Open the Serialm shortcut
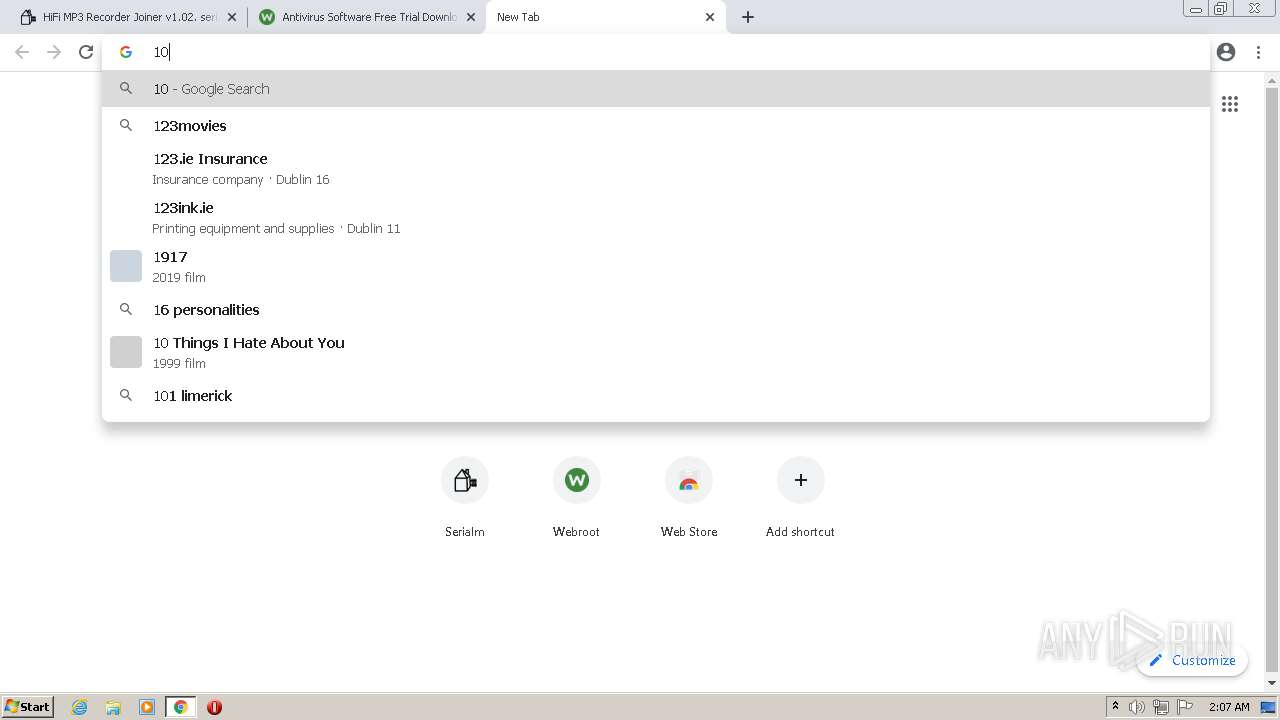 click(x=465, y=497)
